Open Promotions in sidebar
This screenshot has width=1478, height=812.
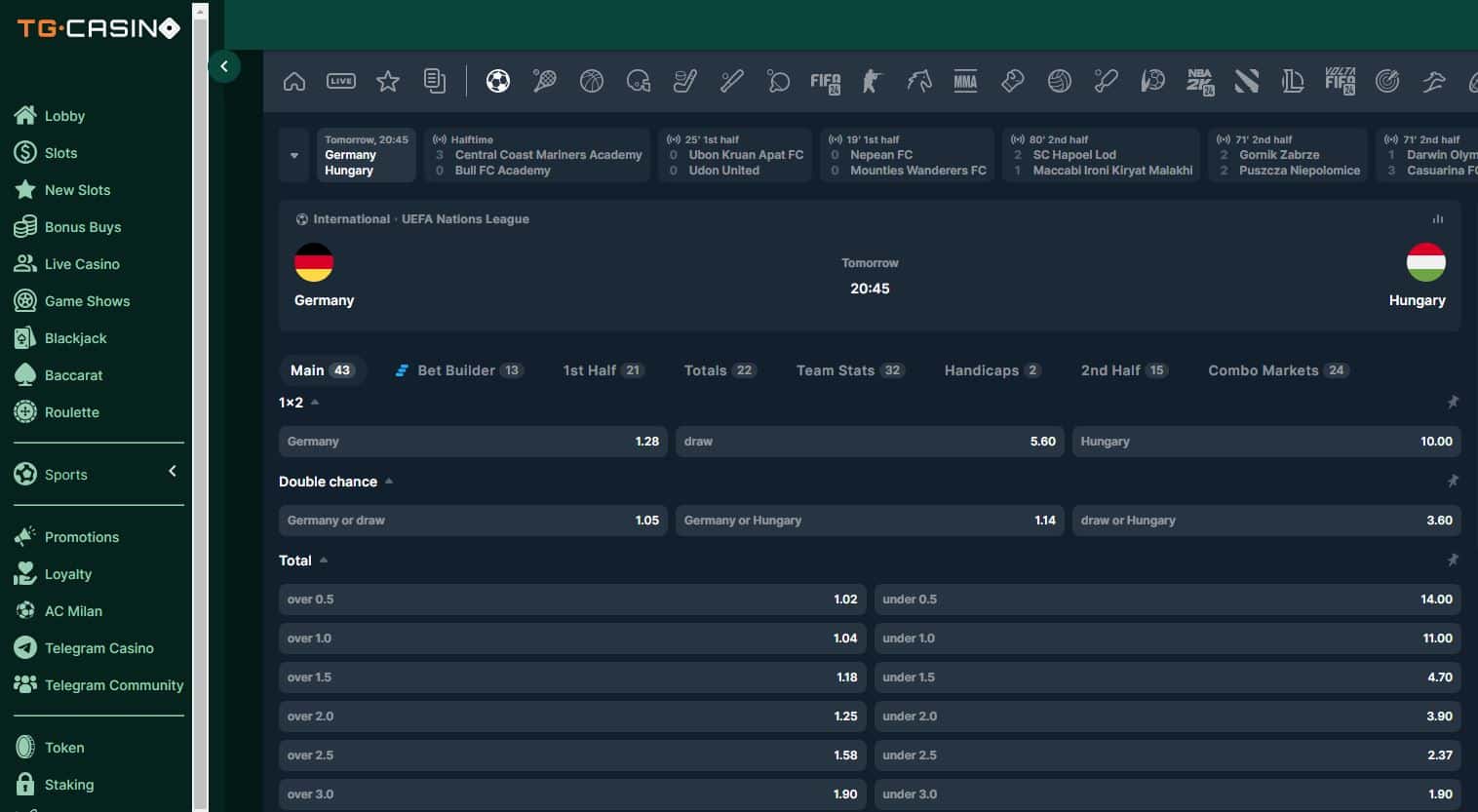82,537
